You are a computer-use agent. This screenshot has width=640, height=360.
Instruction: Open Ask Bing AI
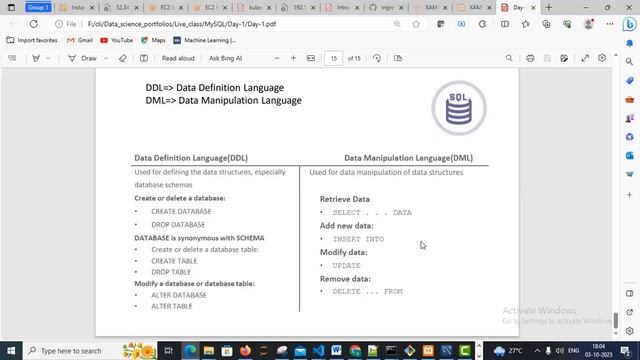225,58
